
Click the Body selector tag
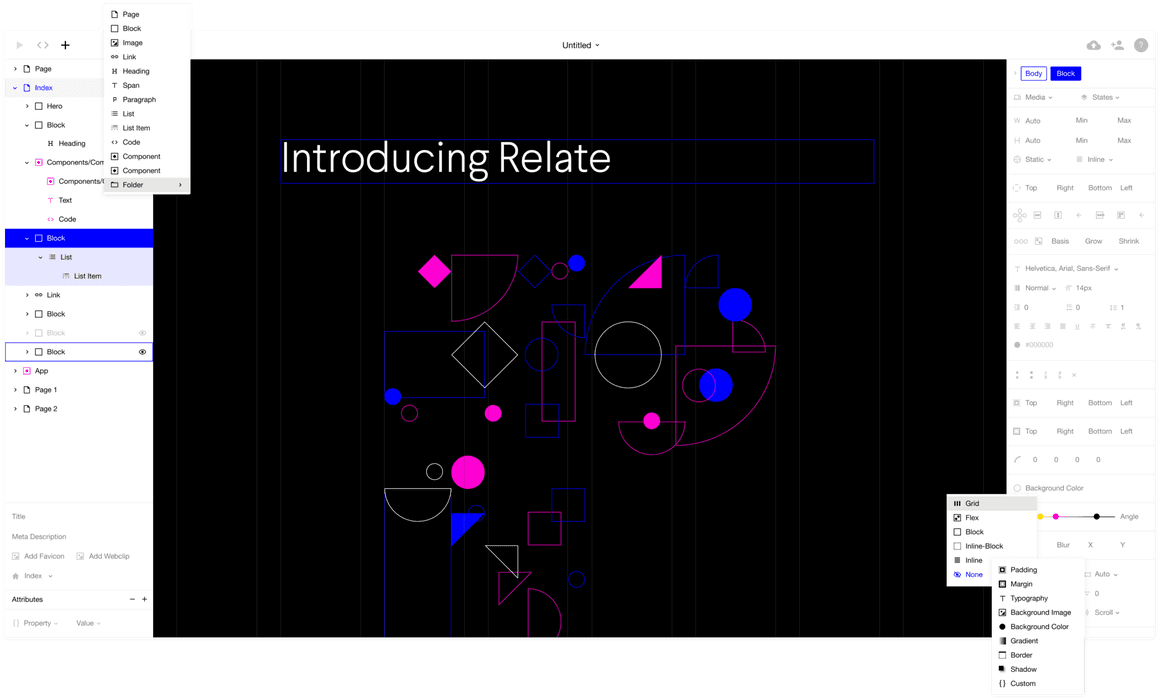click(1033, 73)
